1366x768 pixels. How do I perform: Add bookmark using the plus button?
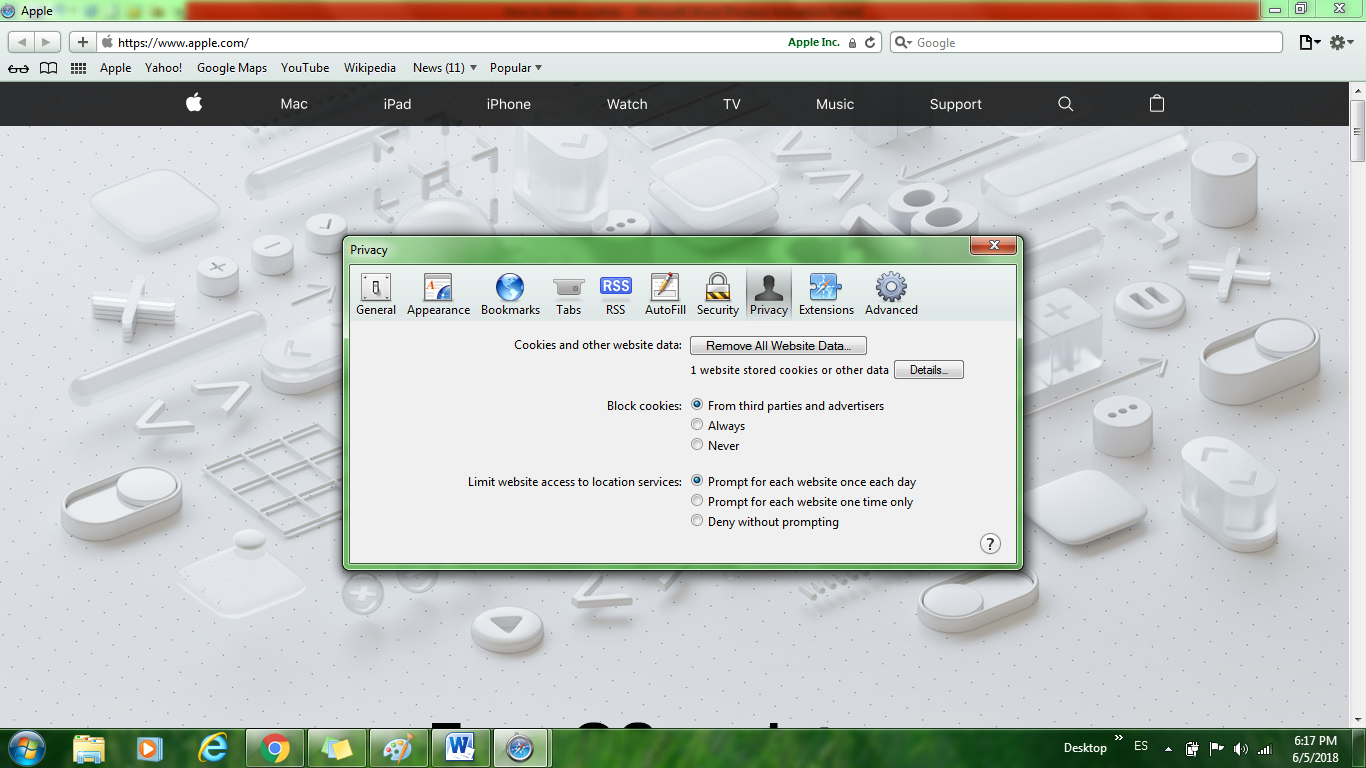point(83,42)
